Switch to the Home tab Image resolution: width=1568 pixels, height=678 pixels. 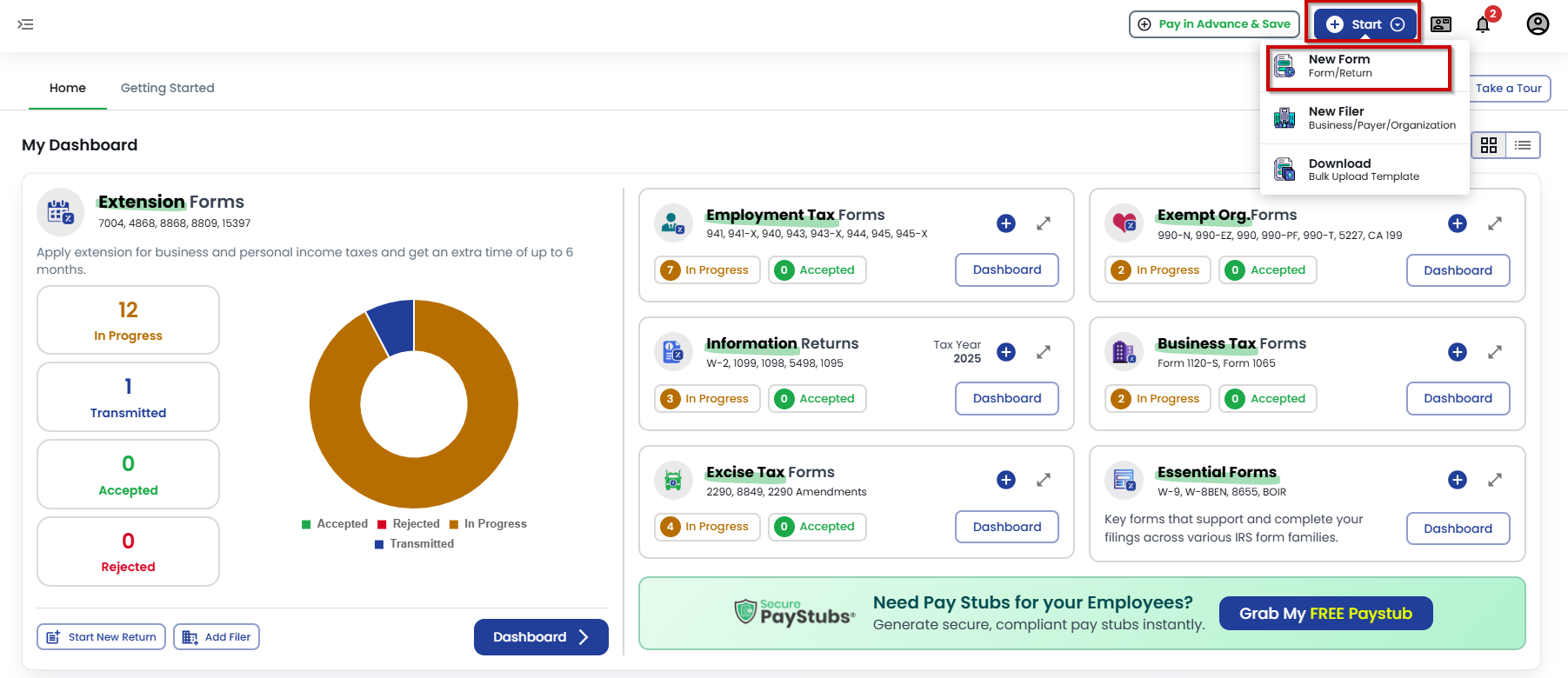click(68, 88)
